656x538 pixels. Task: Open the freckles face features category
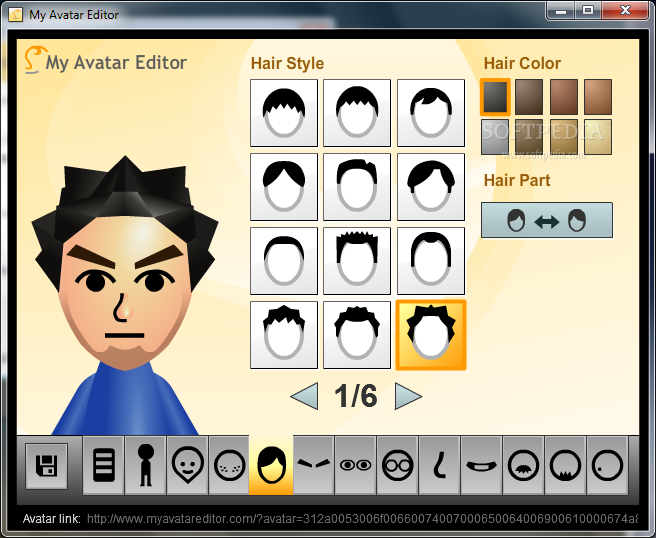229,465
